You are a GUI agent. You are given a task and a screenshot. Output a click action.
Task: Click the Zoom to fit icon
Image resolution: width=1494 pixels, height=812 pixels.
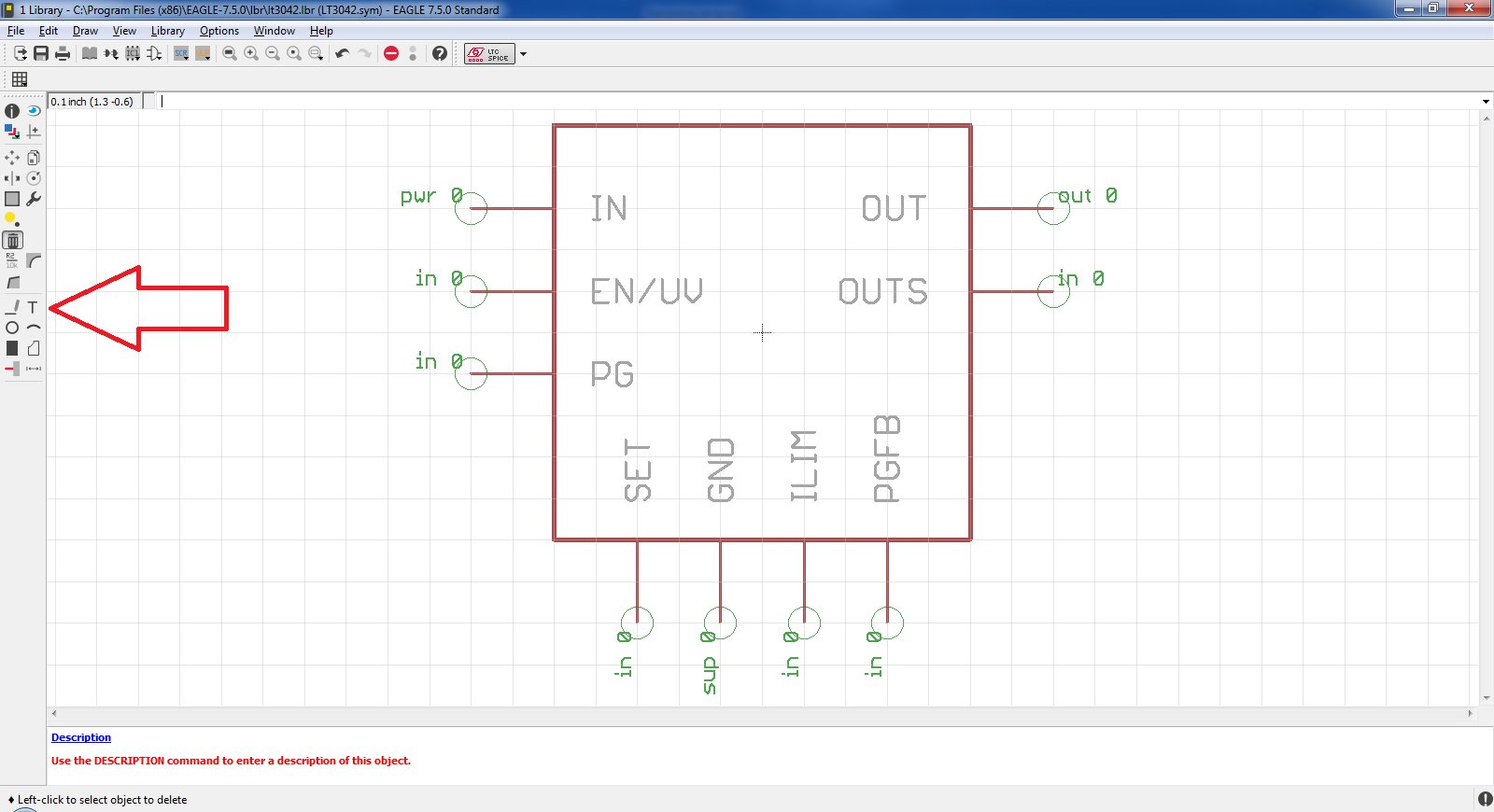(230, 53)
